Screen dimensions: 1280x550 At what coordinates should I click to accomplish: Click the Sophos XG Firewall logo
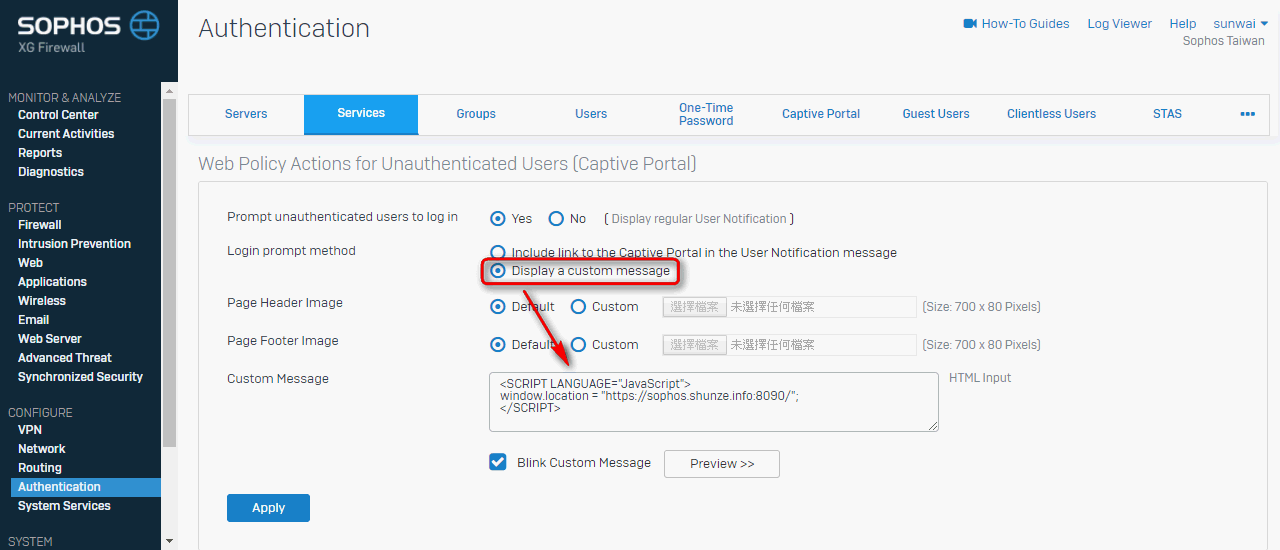coord(88,32)
